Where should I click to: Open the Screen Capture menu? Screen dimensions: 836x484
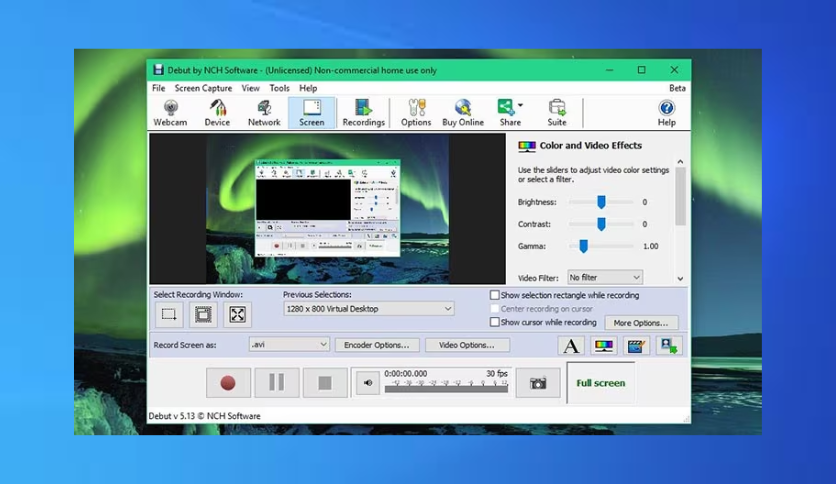[x=203, y=88]
